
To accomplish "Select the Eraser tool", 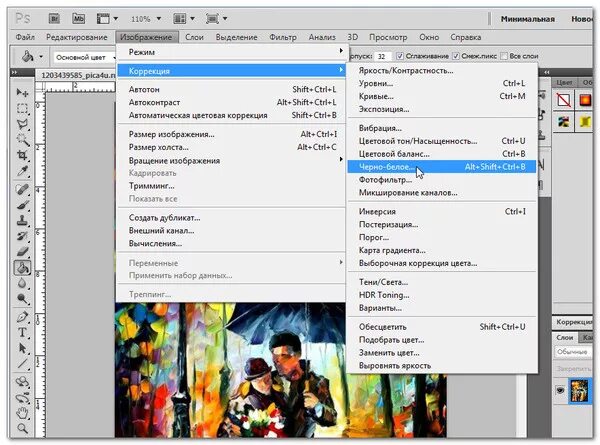I will pyautogui.click(x=22, y=252).
